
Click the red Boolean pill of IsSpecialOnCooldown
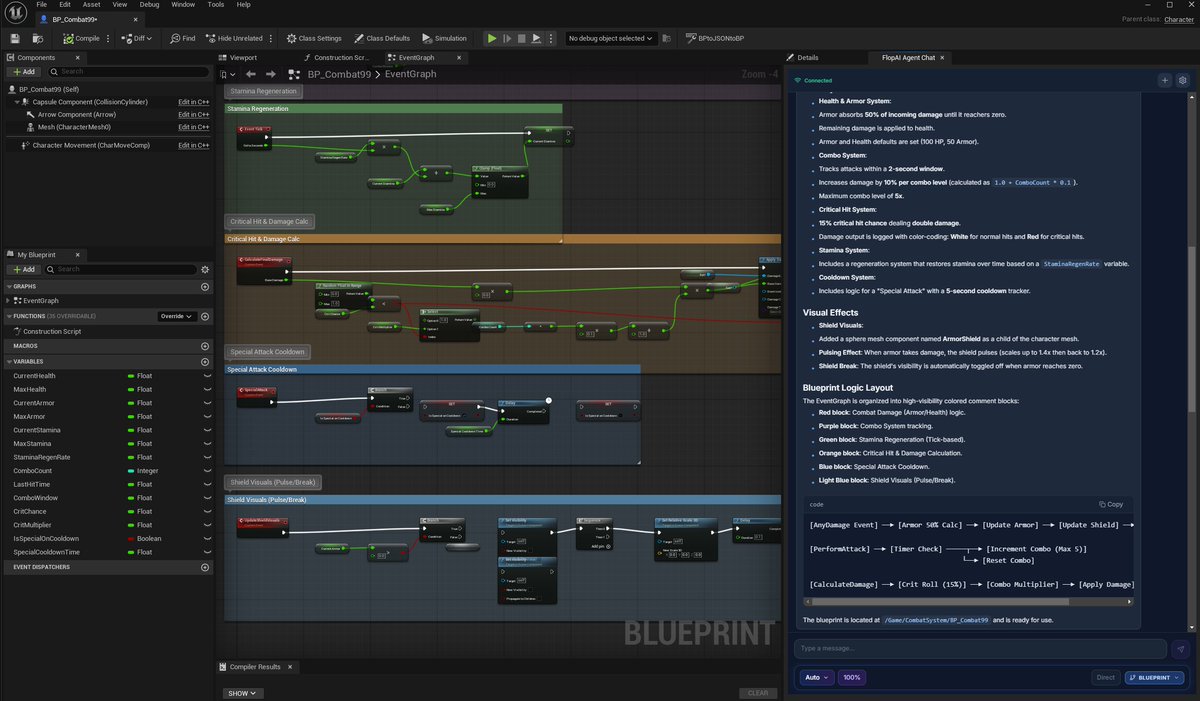(131, 538)
